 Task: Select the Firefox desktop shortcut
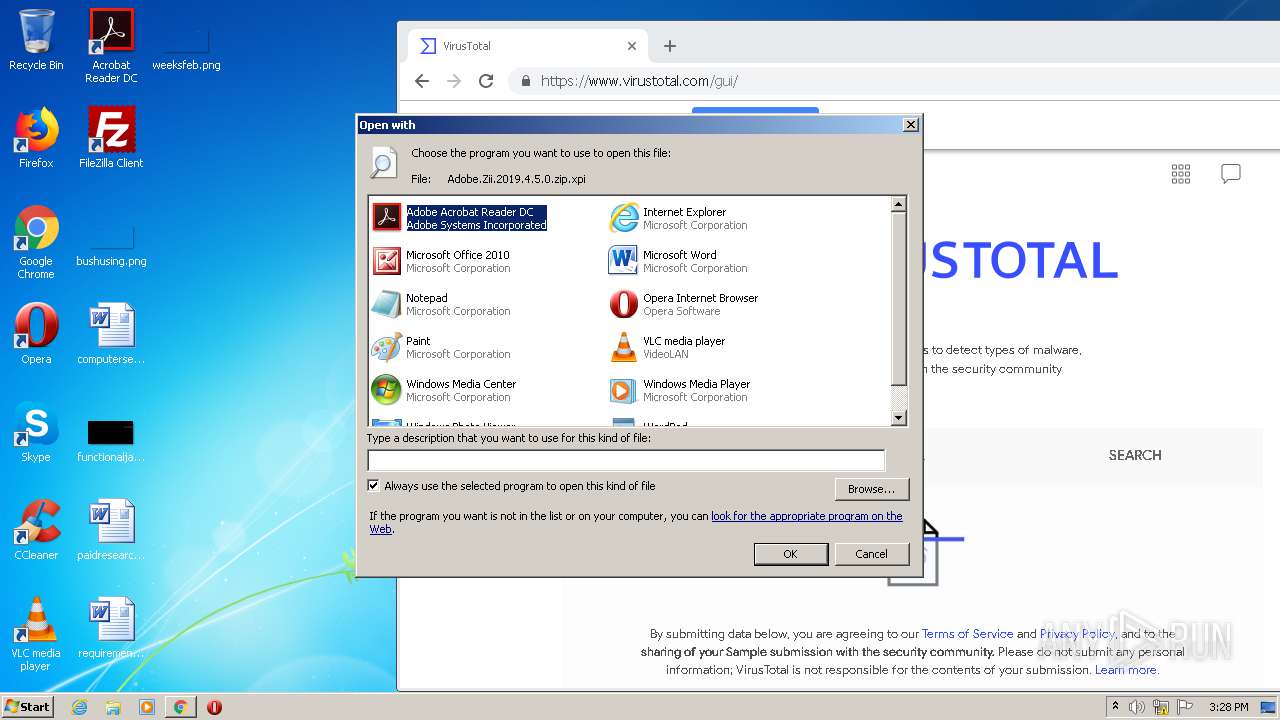pyautogui.click(x=36, y=138)
